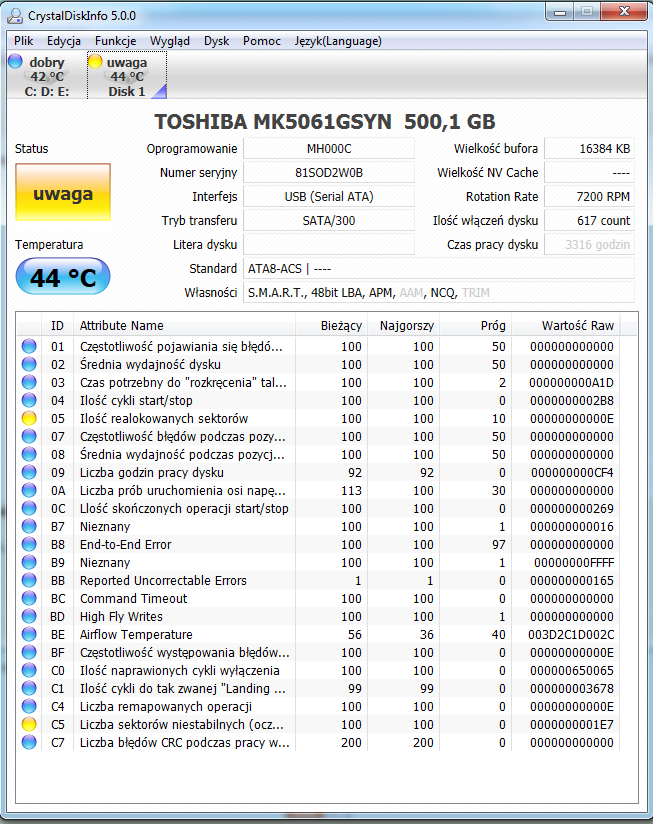Viewport: 653px width, 837px height.
Task: Click the blue icon beside Reported Uncorrectable Errors
Action: 29,580
